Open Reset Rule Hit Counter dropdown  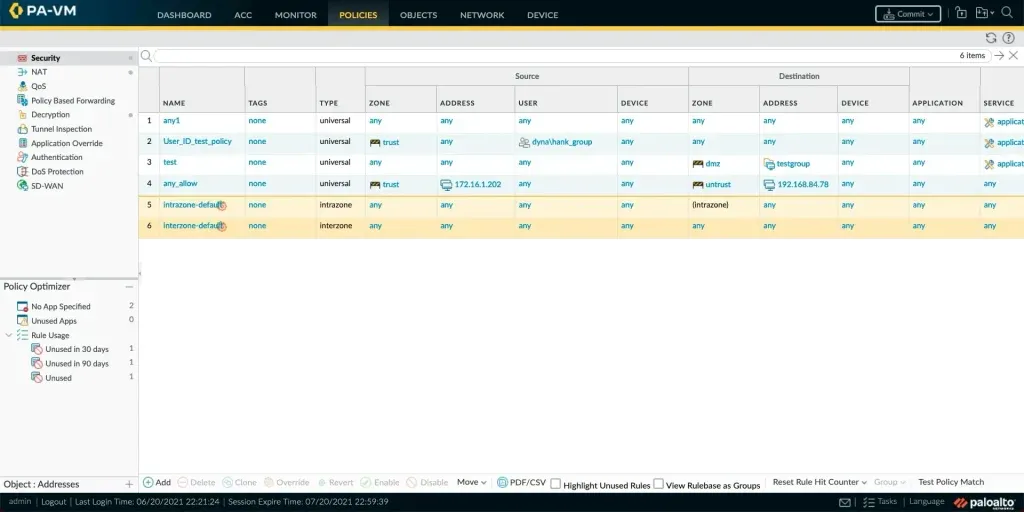tap(820, 483)
